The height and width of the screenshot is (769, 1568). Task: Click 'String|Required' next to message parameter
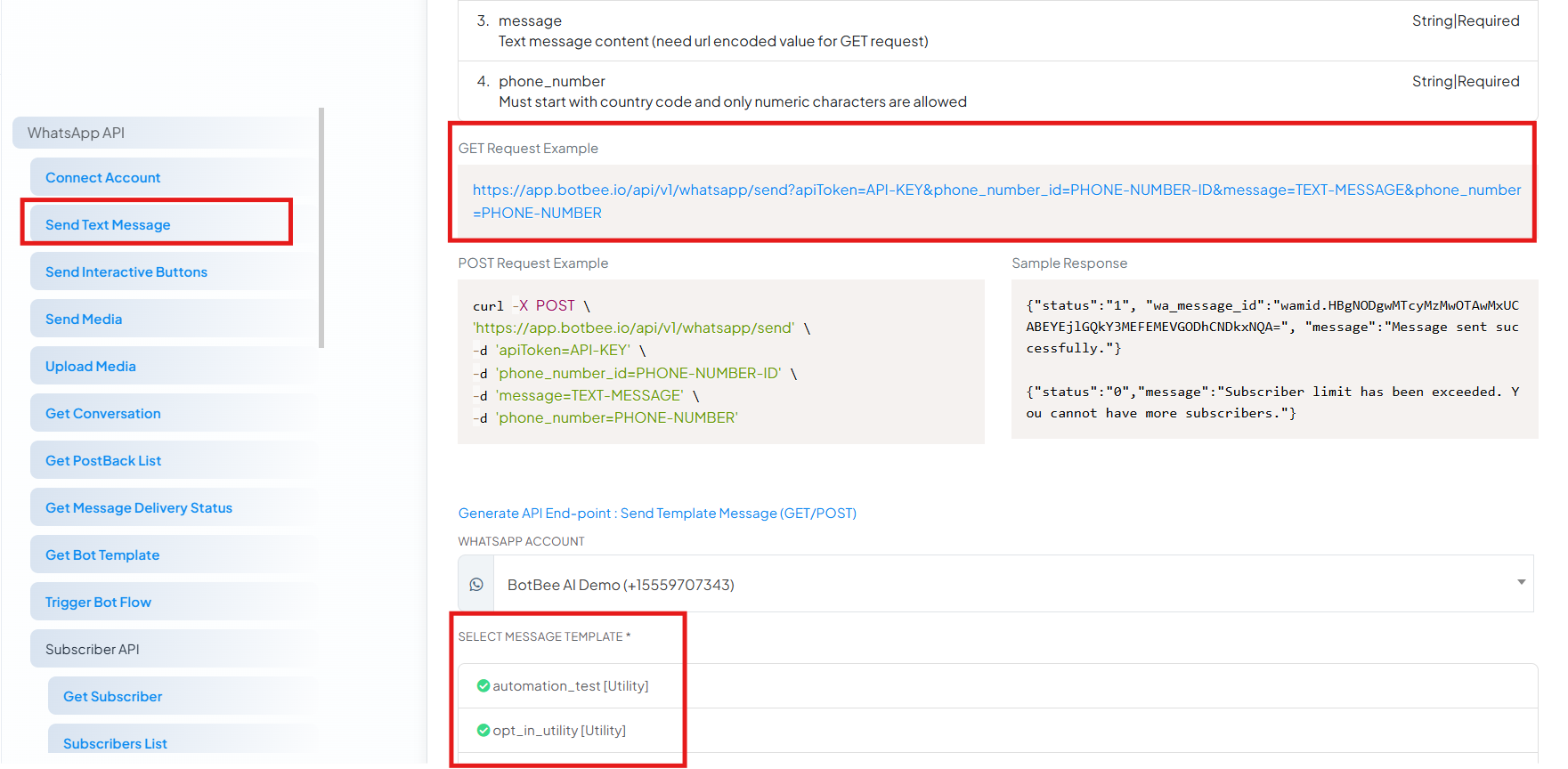click(1466, 20)
